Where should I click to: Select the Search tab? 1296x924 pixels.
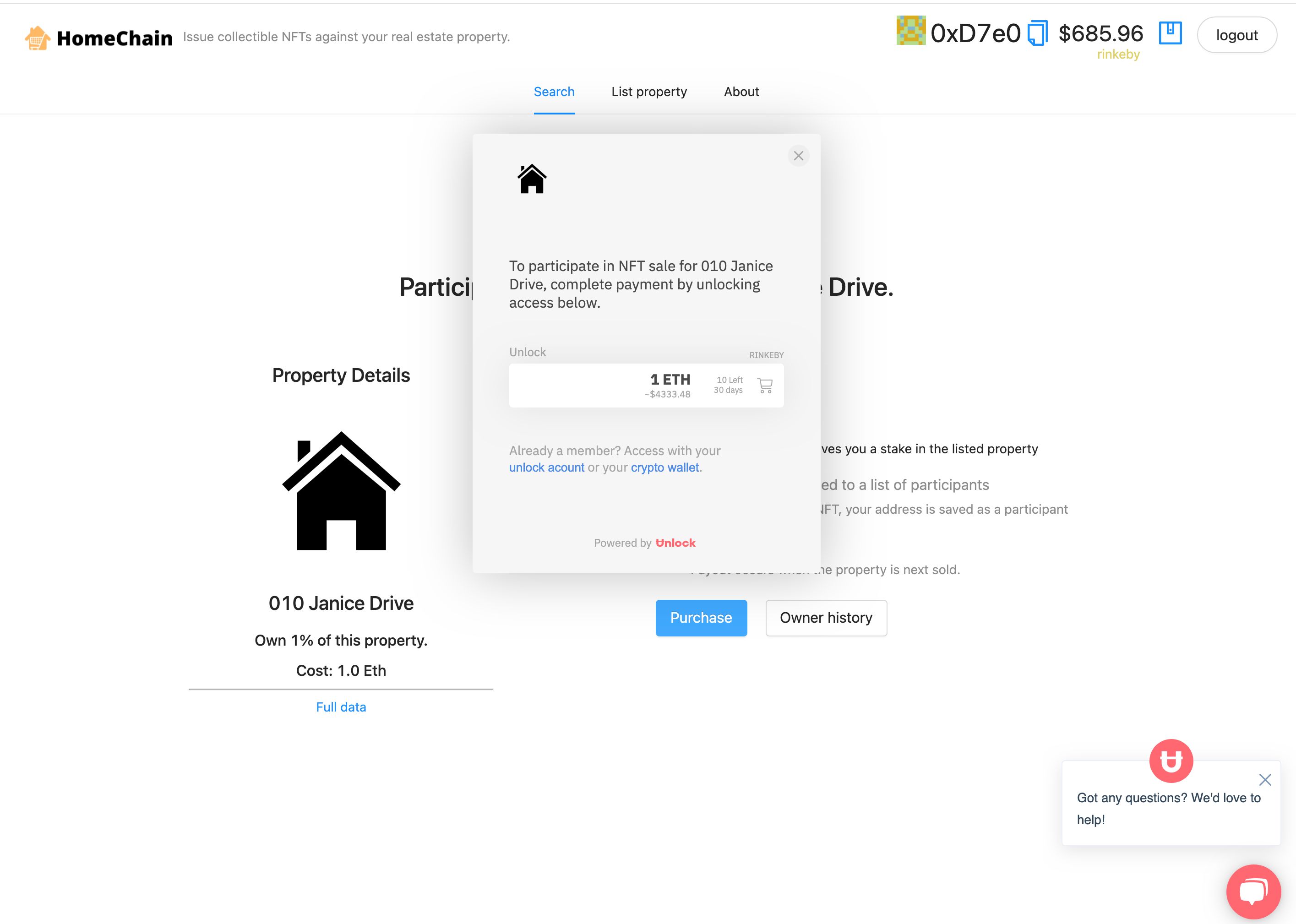554,91
